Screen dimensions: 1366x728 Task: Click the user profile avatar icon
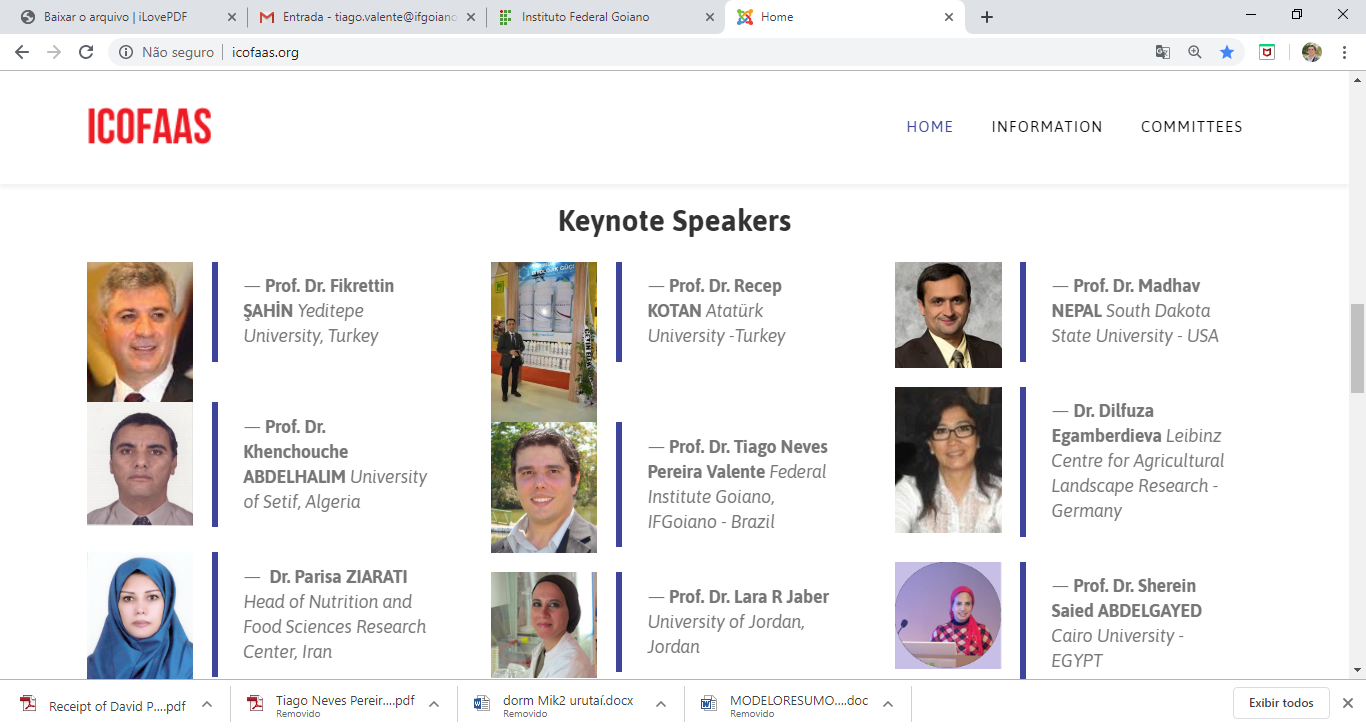coord(1312,53)
